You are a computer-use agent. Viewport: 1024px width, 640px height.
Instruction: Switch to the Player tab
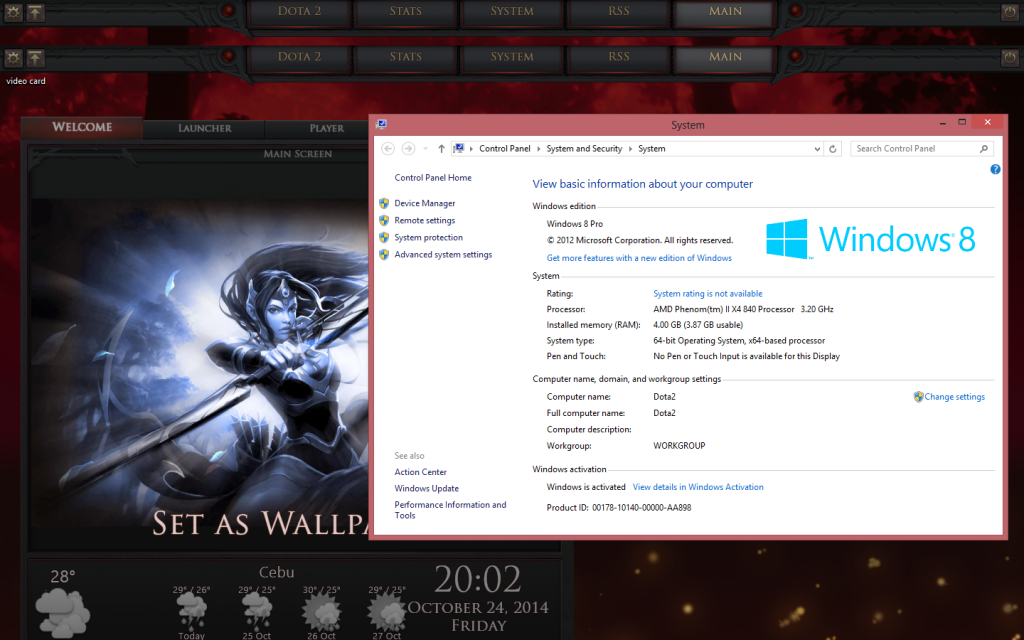click(326, 128)
